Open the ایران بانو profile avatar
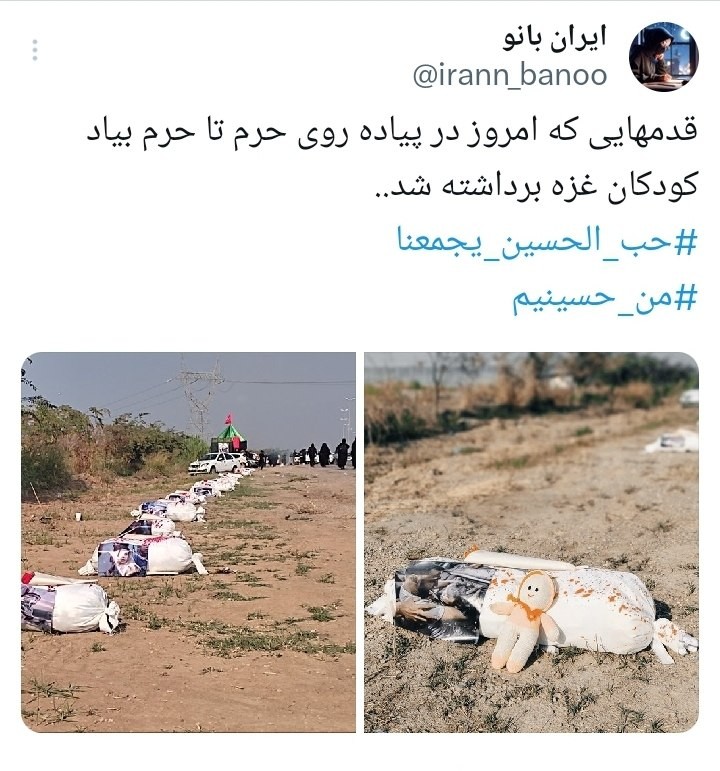Screen dimensions: 720x771 (x=663, y=57)
